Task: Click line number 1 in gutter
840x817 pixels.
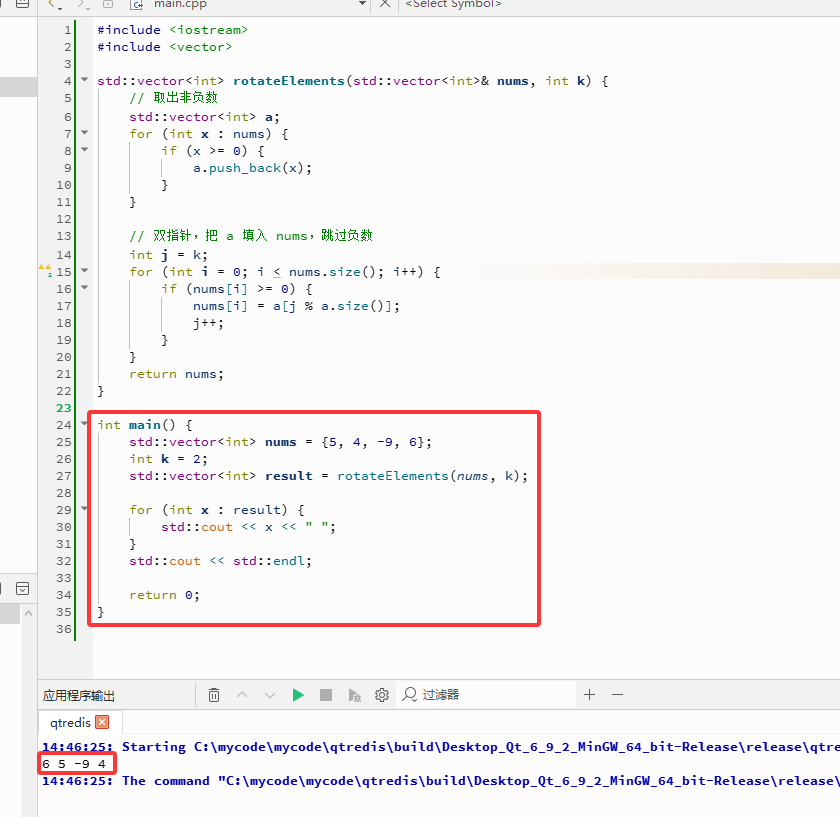Action: point(68,30)
